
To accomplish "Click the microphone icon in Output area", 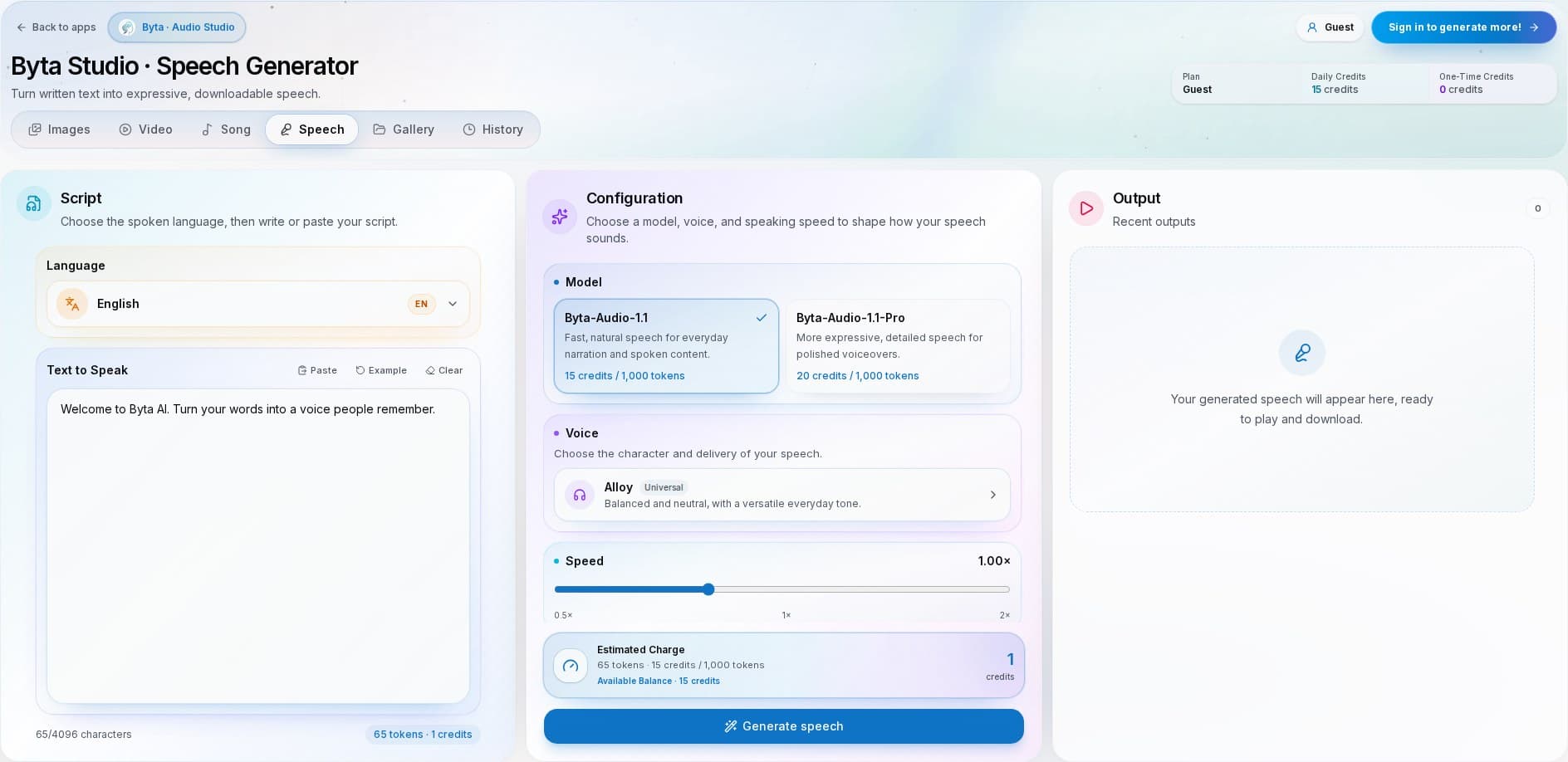I will [x=1302, y=353].
